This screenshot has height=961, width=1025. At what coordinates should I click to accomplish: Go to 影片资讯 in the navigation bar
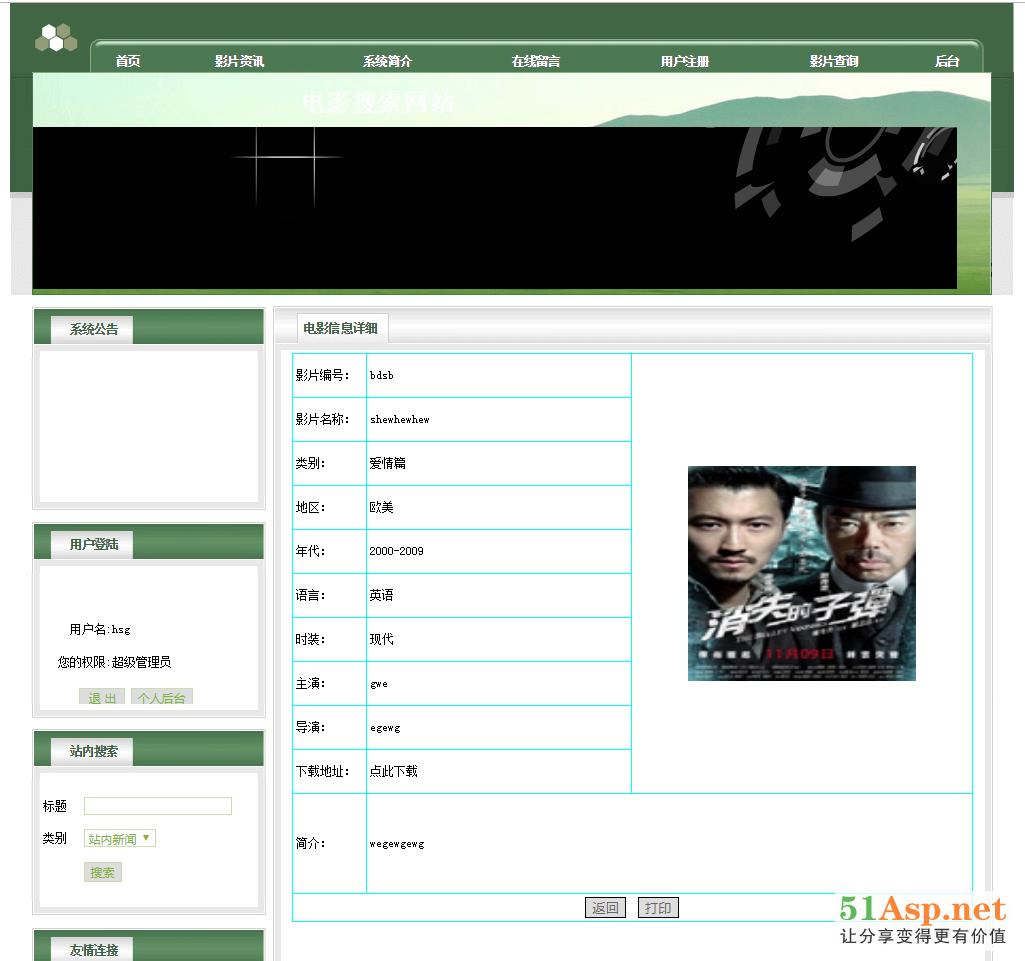[x=239, y=61]
